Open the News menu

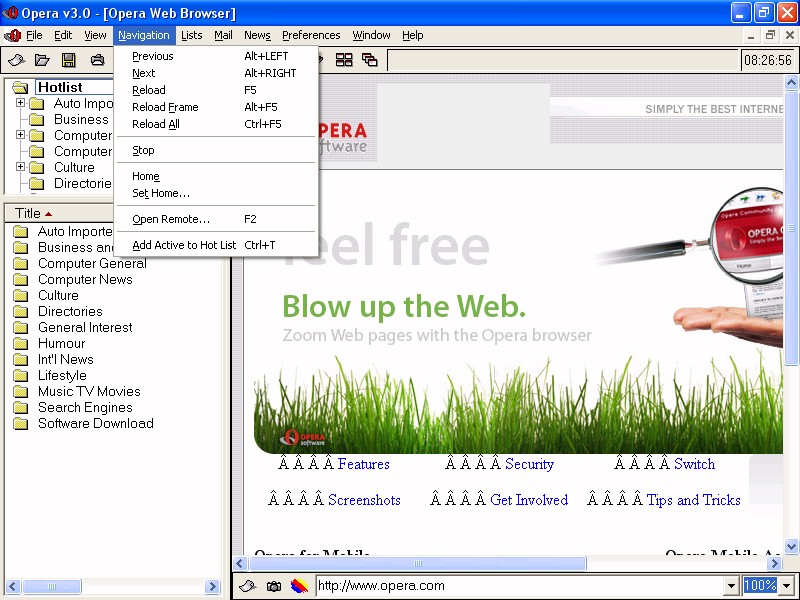pos(257,35)
